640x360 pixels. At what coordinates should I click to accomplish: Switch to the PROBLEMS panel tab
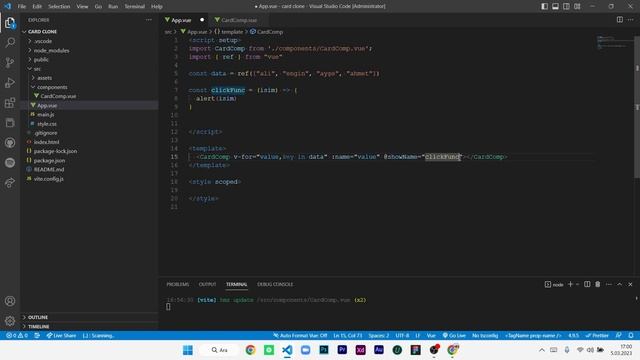pyautogui.click(x=178, y=284)
